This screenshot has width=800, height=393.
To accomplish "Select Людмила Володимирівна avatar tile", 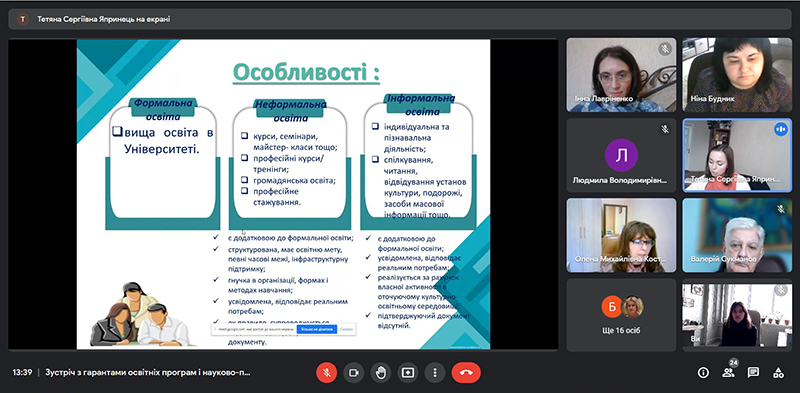I will click(x=621, y=155).
